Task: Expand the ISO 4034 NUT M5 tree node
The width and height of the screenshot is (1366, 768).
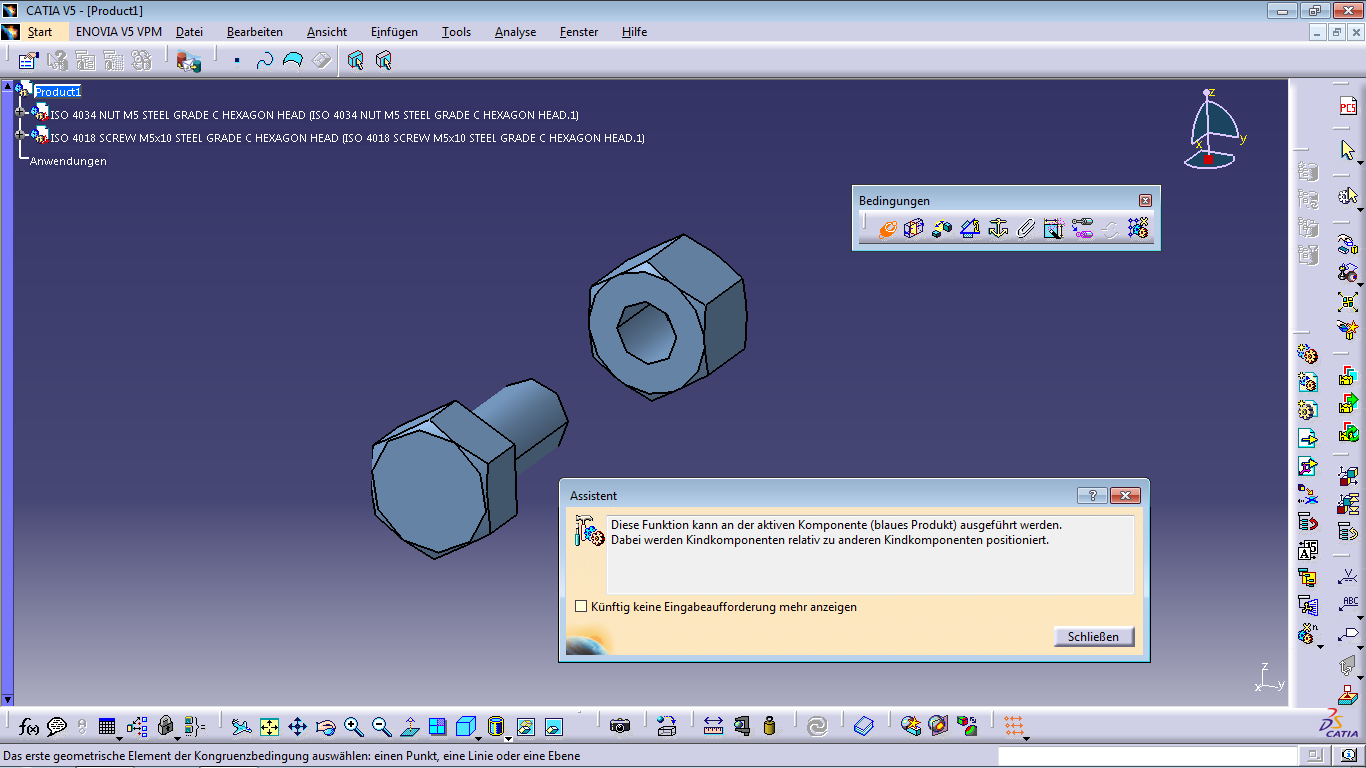Action: pyautogui.click(x=19, y=112)
